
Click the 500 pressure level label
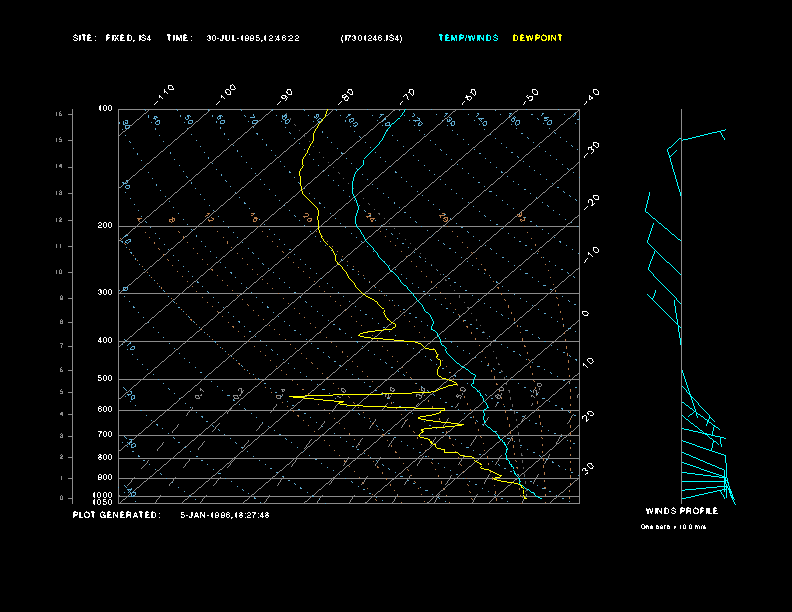105,378
